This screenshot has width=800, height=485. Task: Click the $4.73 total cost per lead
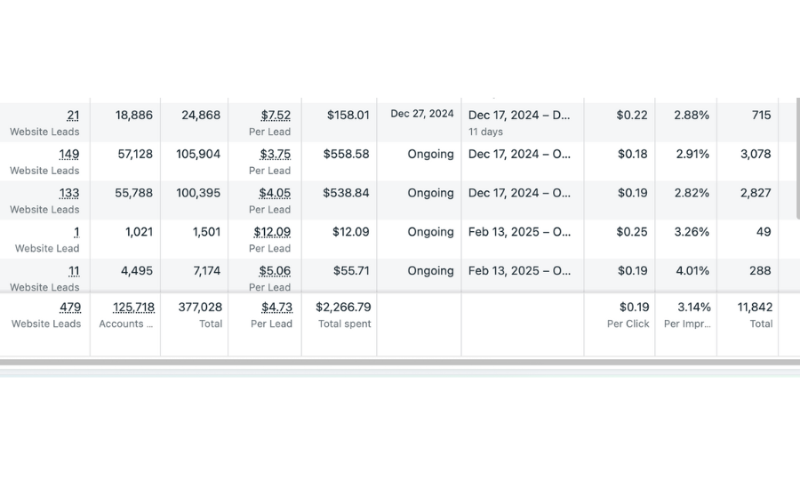point(277,307)
